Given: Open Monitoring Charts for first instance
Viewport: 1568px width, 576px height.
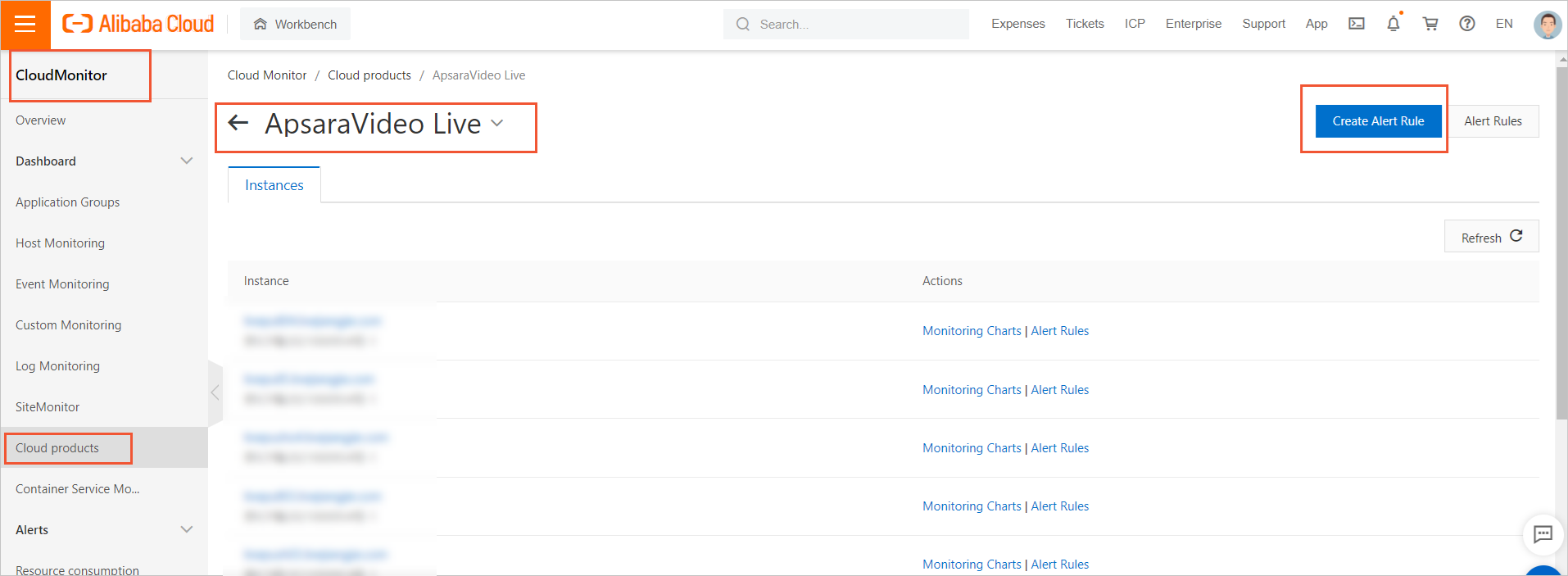Looking at the screenshot, I should coord(972,331).
